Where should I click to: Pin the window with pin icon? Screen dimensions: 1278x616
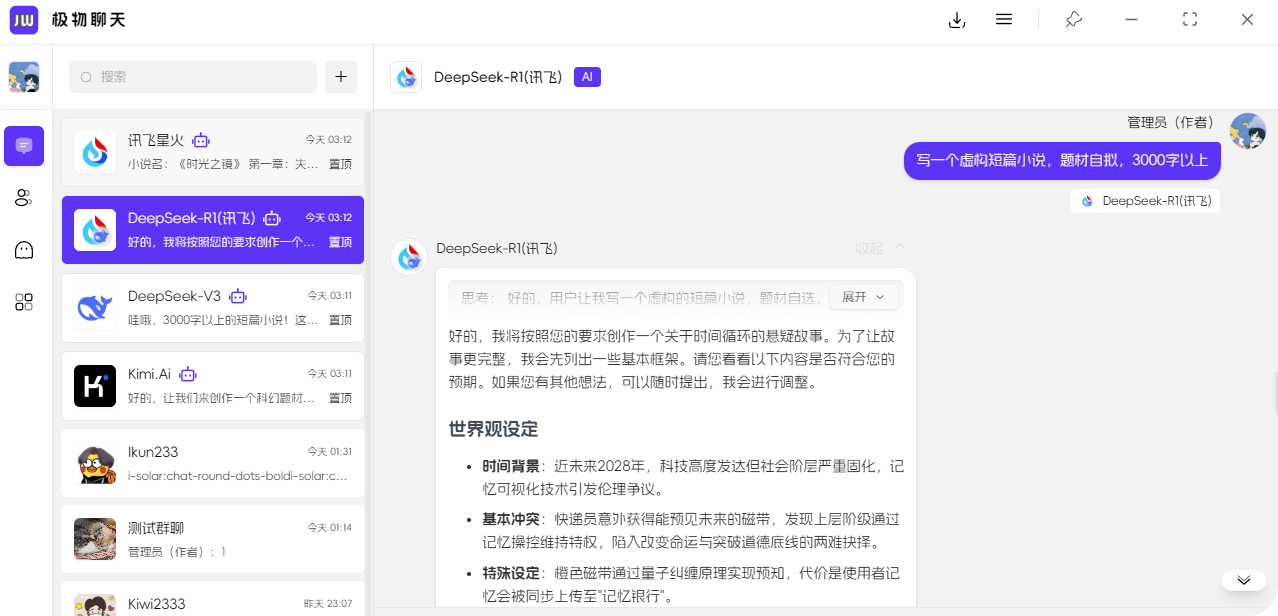click(1073, 20)
